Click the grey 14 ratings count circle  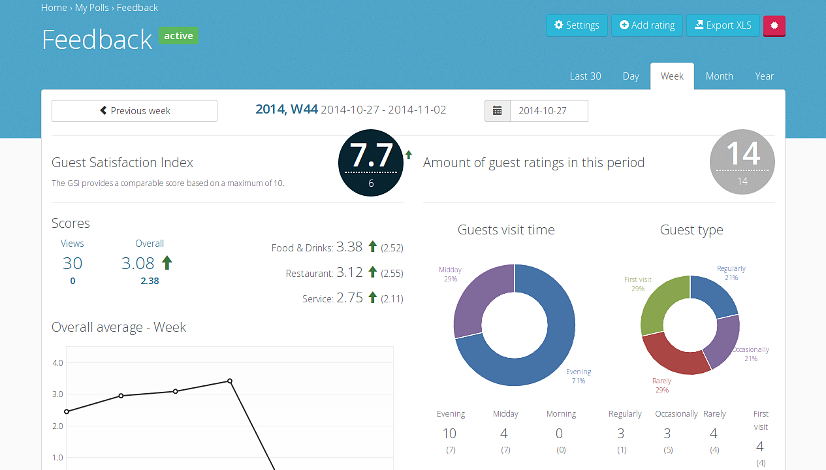coord(742,161)
